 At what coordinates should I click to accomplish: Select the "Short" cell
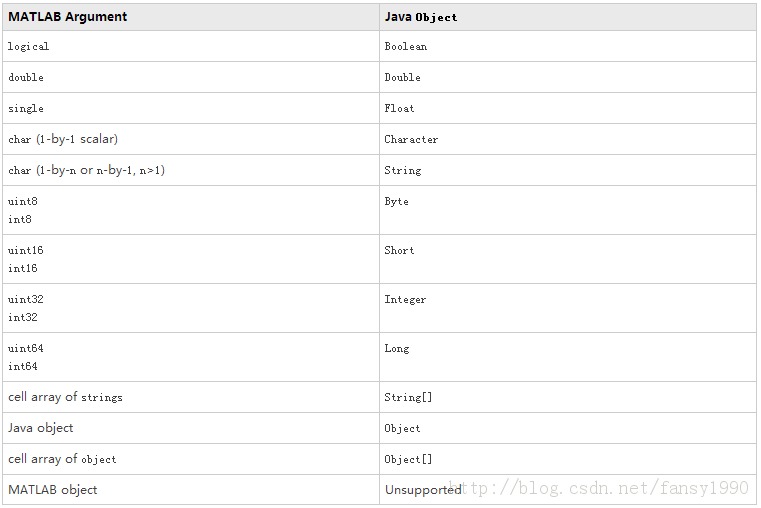(399, 250)
